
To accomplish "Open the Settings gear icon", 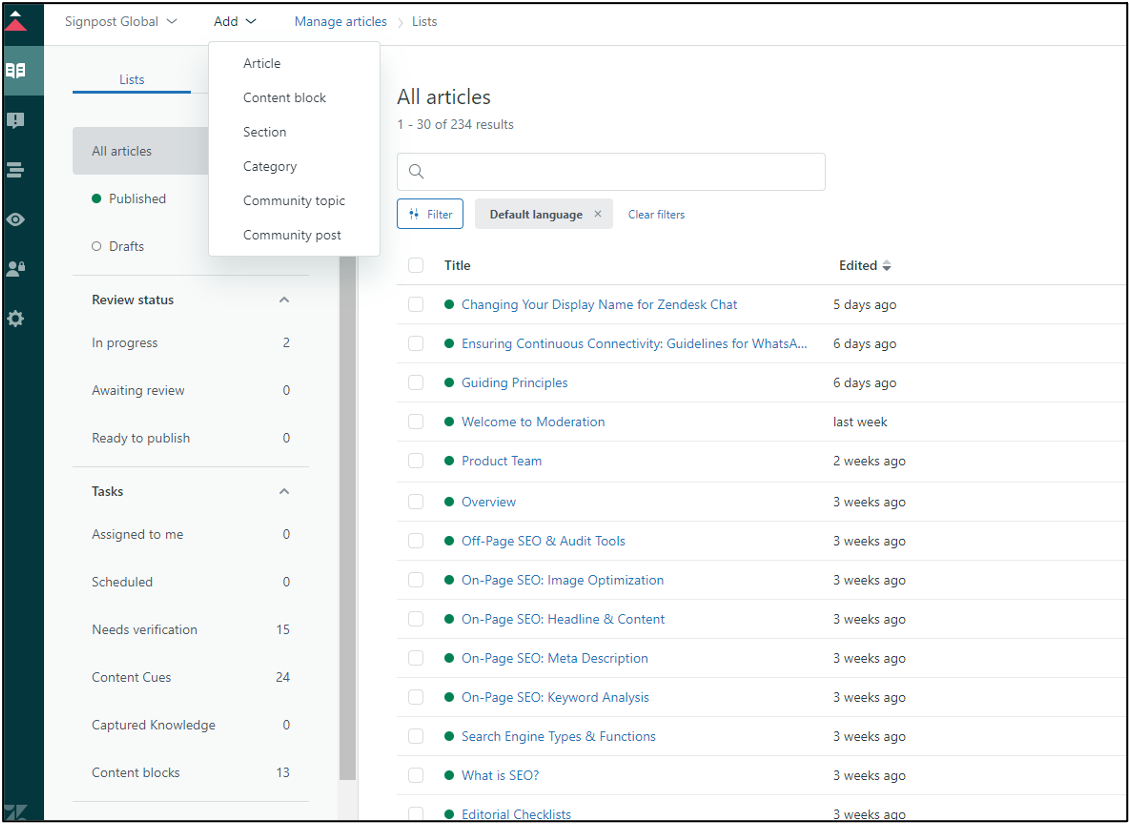I will point(16,319).
